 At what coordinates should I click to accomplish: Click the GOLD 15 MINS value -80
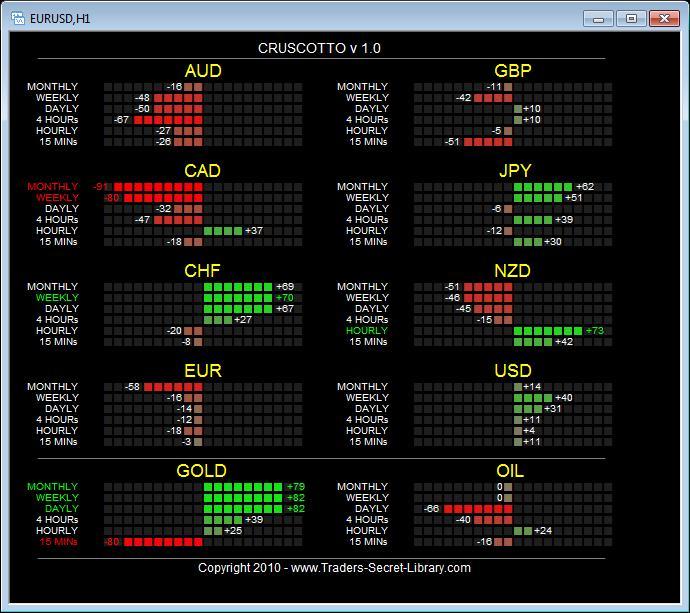click(x=111, y=542)
